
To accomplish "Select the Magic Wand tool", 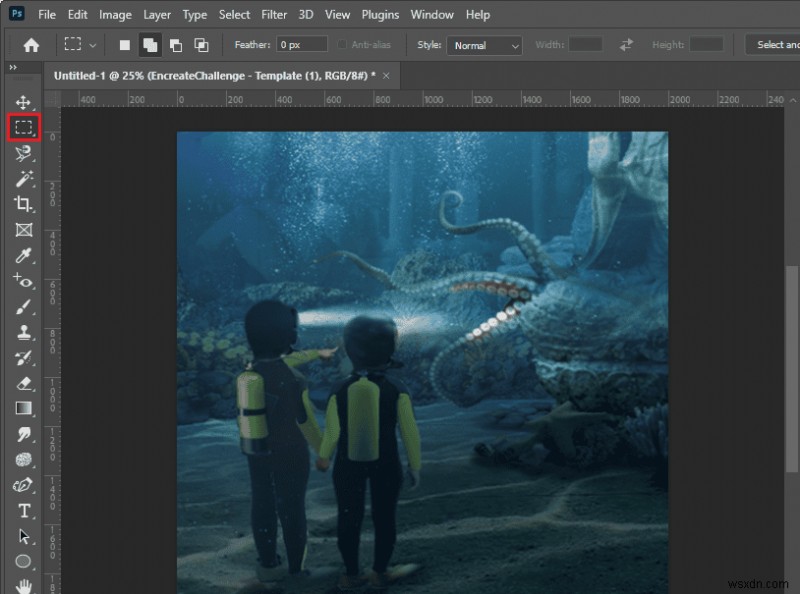I will click(x=23, y=179).
